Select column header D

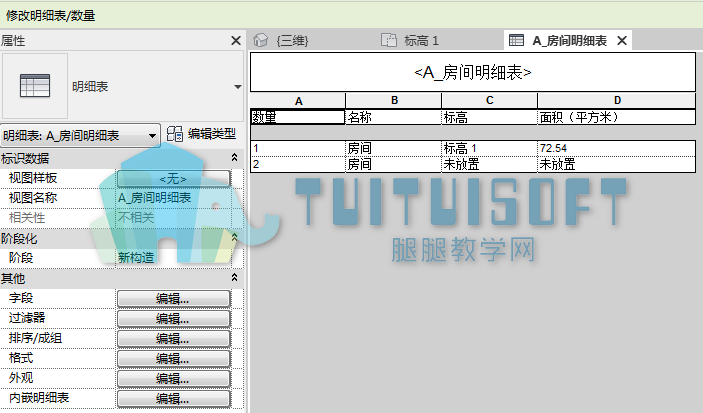[x=617, y=101]
